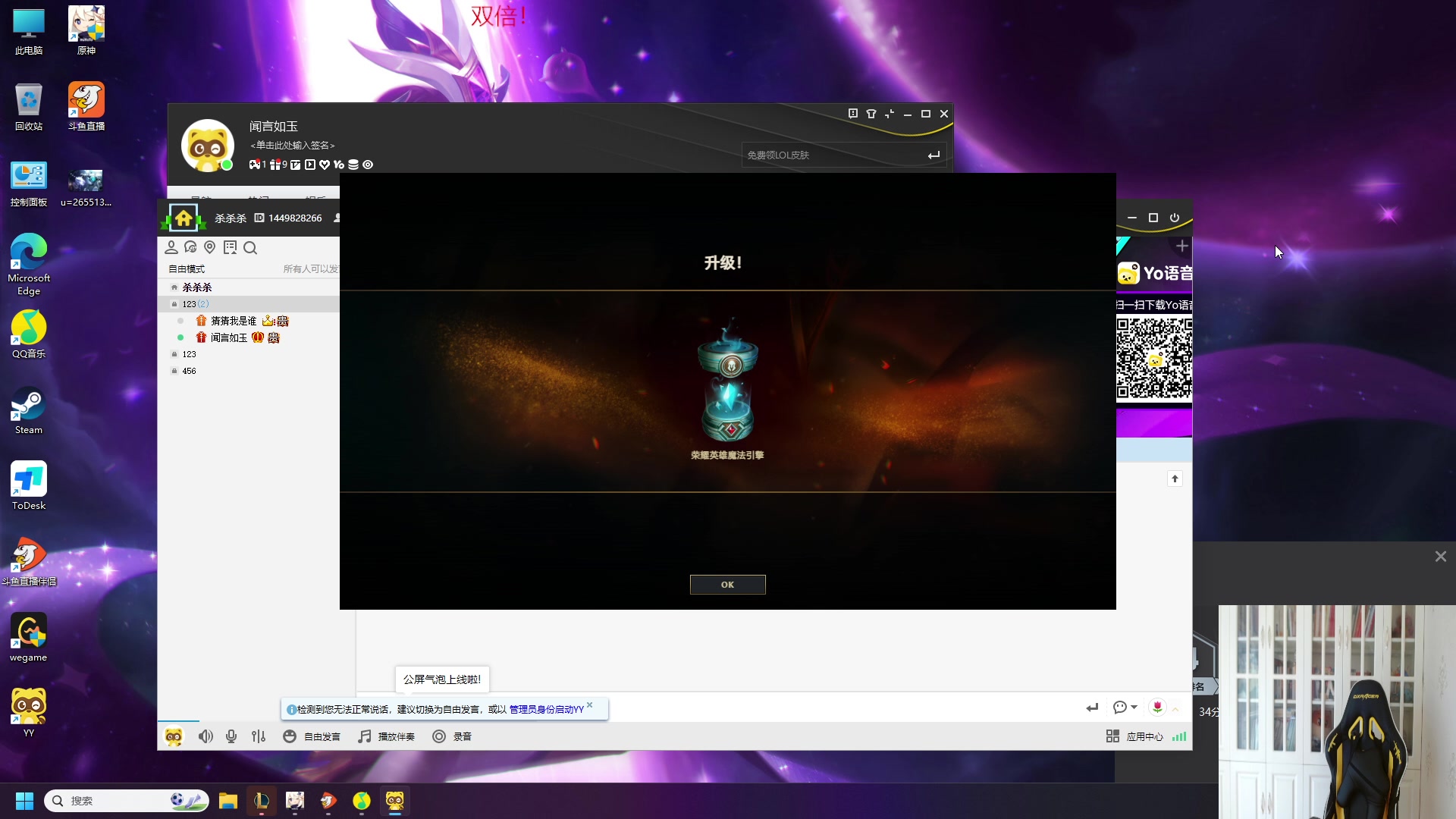Click the T-edit icon under profile
This screenshot has height=819, width=1456.
pos(296,165)
